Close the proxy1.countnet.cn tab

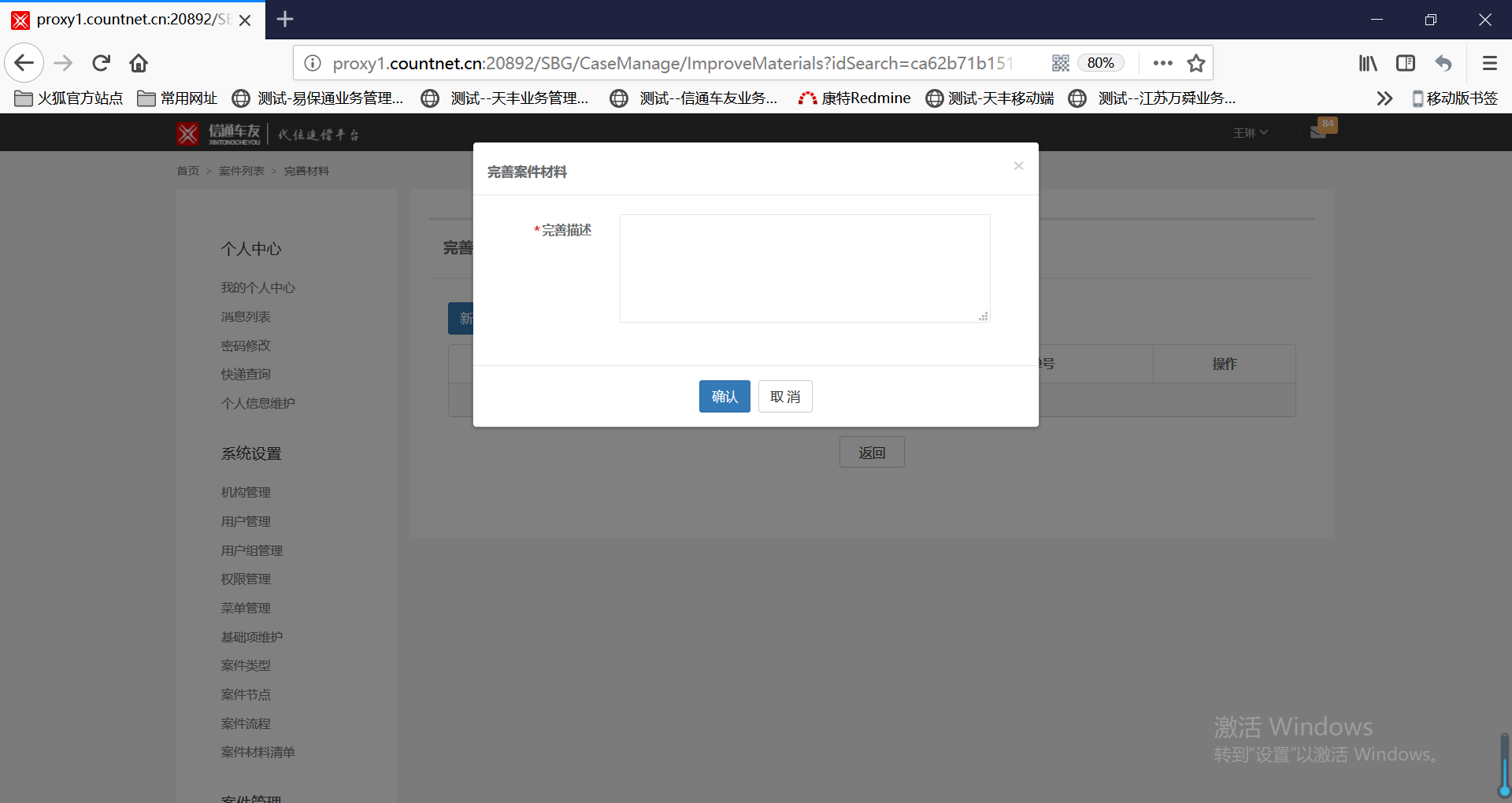coord(245,20)
